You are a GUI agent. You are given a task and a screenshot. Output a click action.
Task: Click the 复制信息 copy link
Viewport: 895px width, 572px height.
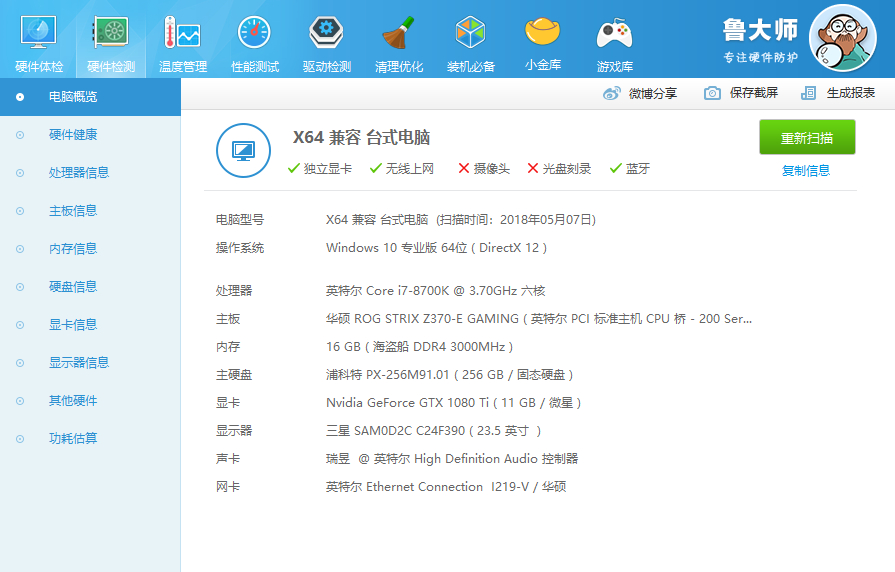coord(805,170)
